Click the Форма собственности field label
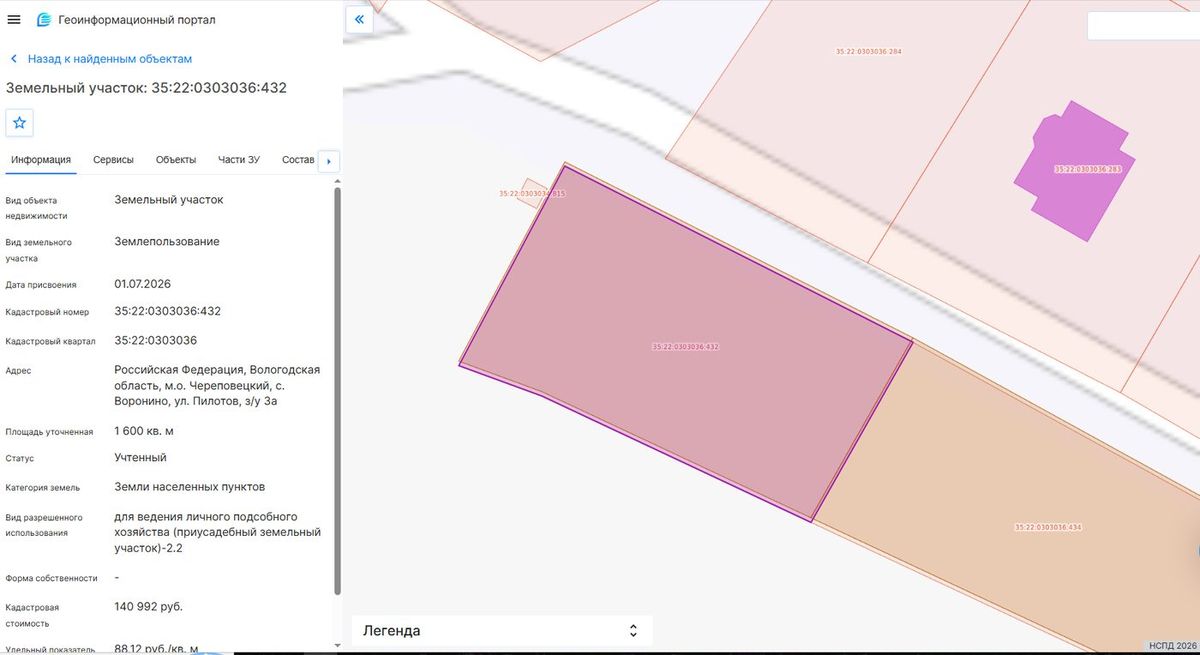Screen dimensions: 1200x655 coord(52,578)
